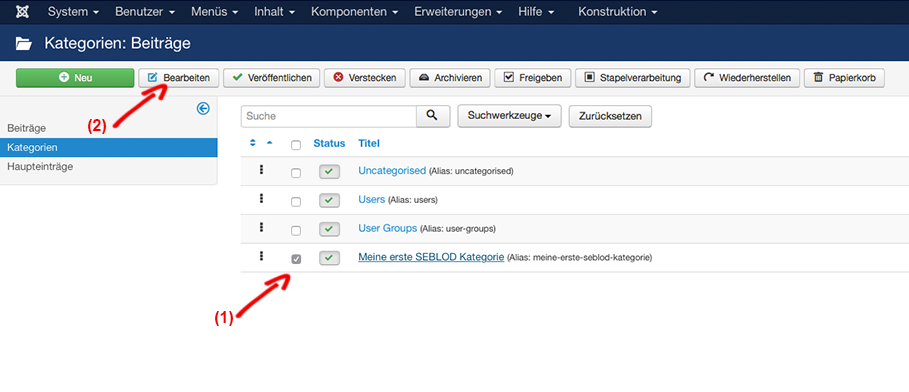Check the Uncategorised row checkbox

click(x=296, y=173)
